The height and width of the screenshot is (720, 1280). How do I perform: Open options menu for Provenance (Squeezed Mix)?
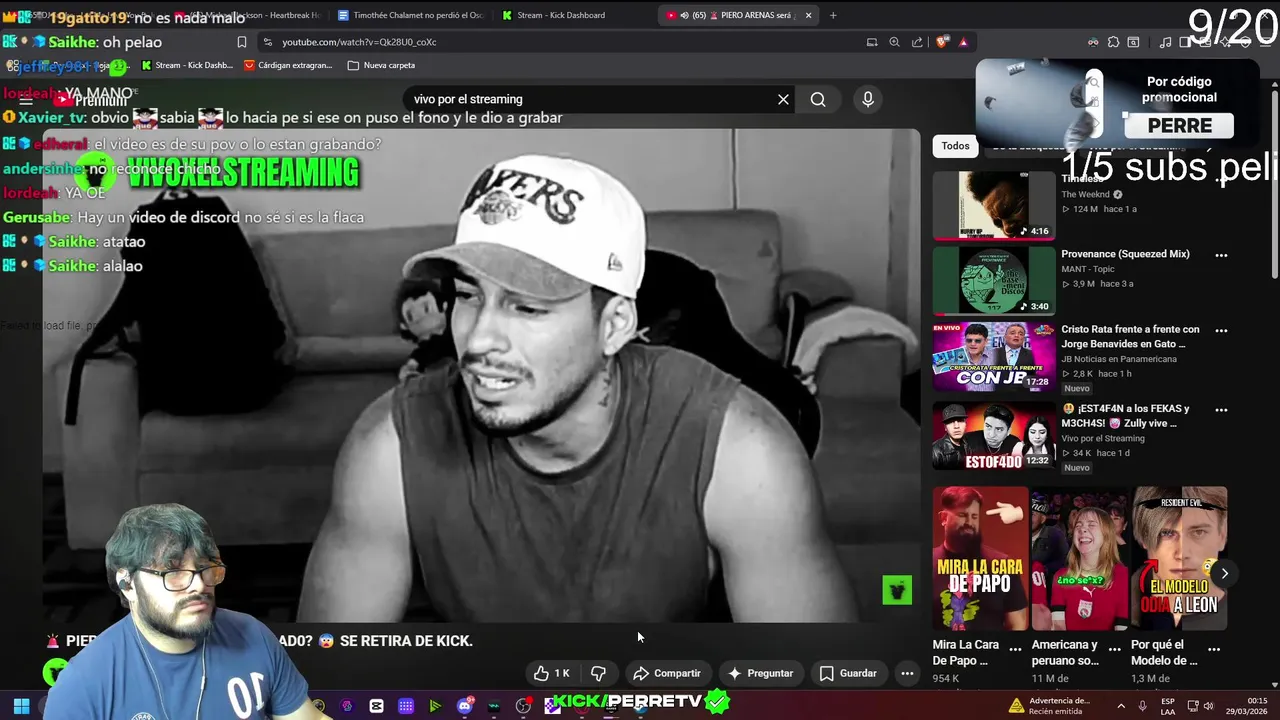click(x=1221, y=255)
